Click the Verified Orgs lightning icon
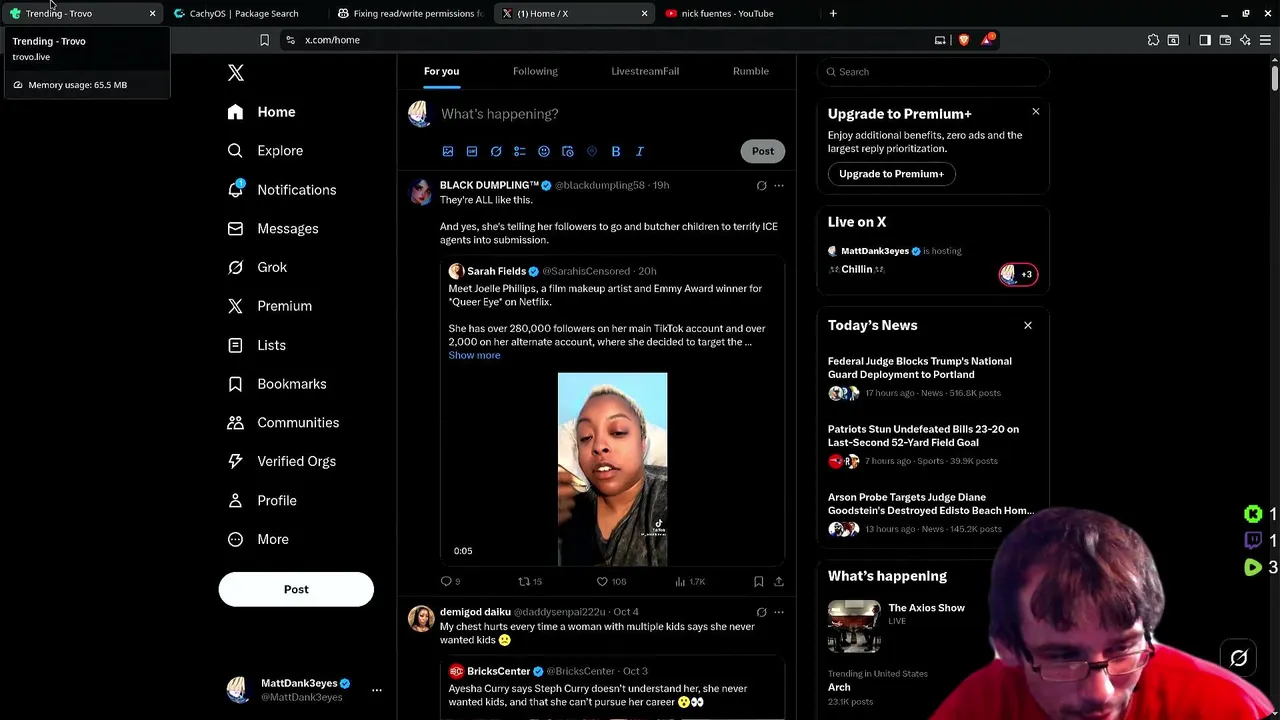 coord(235,461)
